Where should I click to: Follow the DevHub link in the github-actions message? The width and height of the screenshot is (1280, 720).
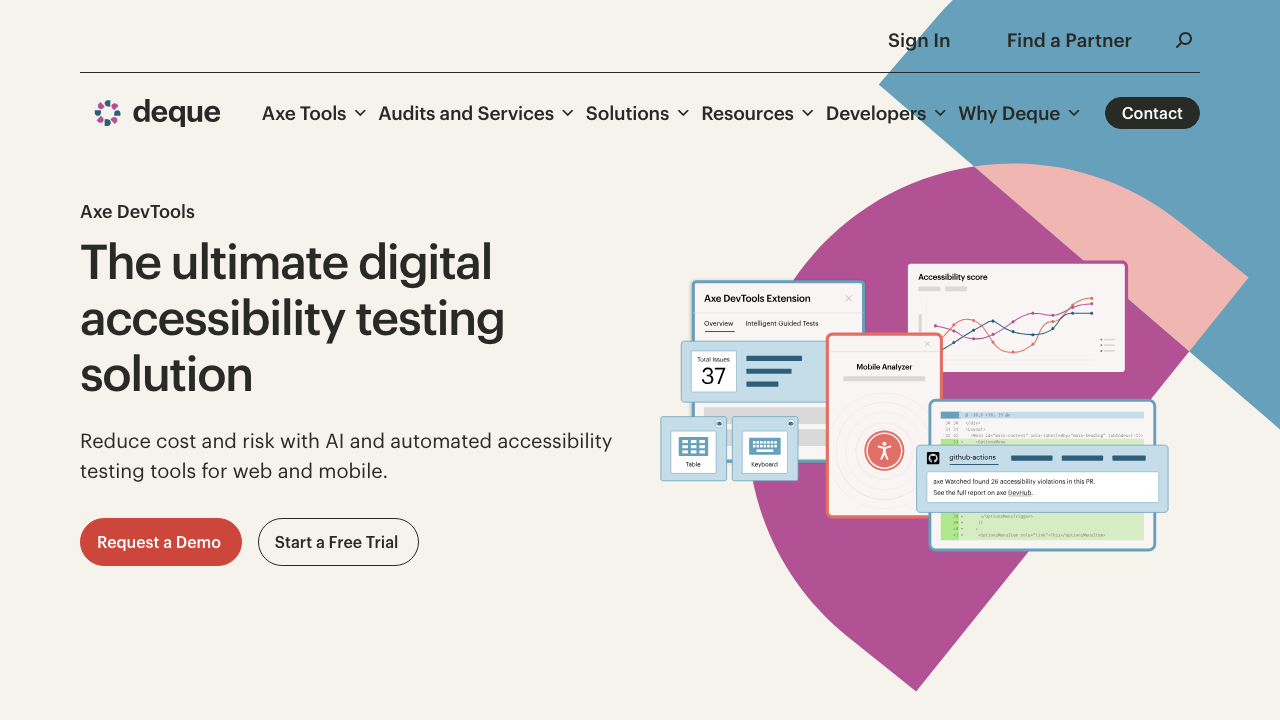(x=1020, y=492)
